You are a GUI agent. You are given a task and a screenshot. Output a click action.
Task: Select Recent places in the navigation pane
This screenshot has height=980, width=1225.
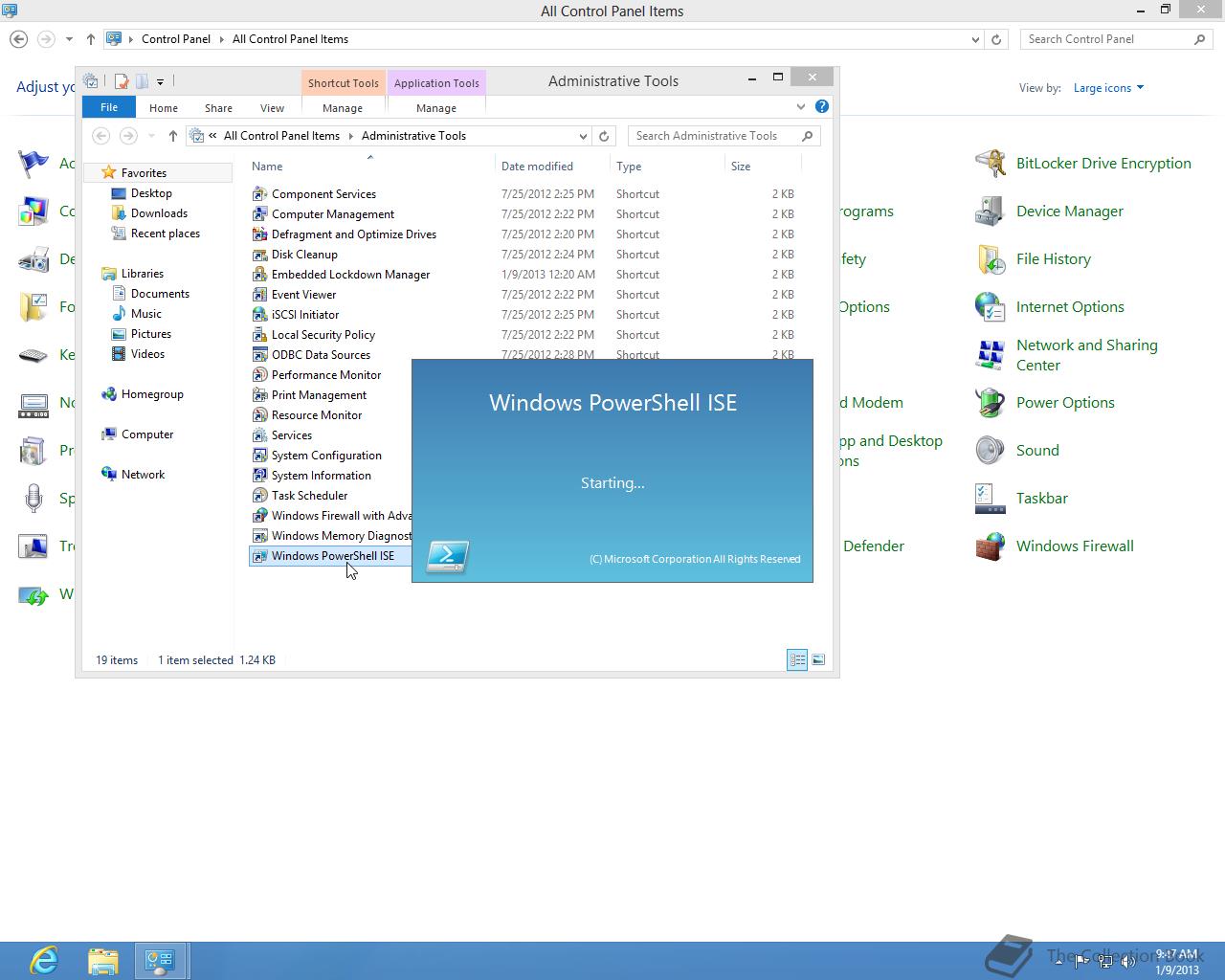166,234
